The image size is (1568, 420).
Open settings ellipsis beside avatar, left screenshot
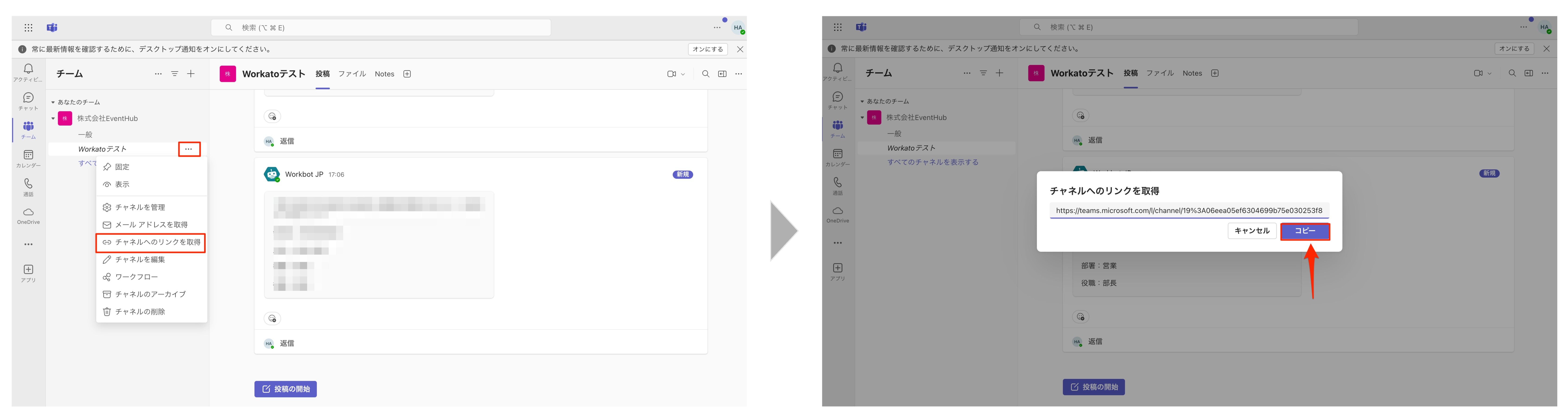717,27
